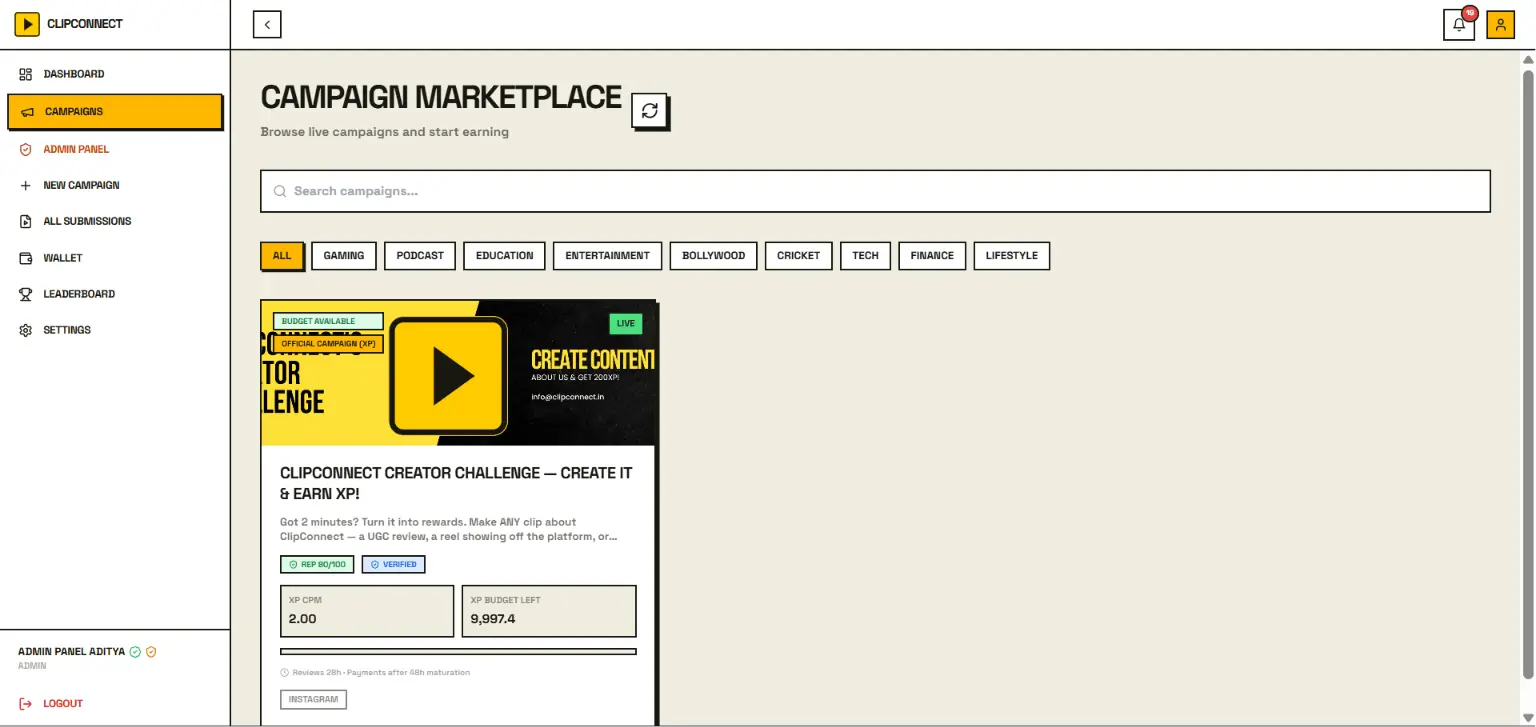The width and height of the screenshot is (1536, 727).
Task: Click the clock icon beside Reviews 28h
Action: click(285, 673)
